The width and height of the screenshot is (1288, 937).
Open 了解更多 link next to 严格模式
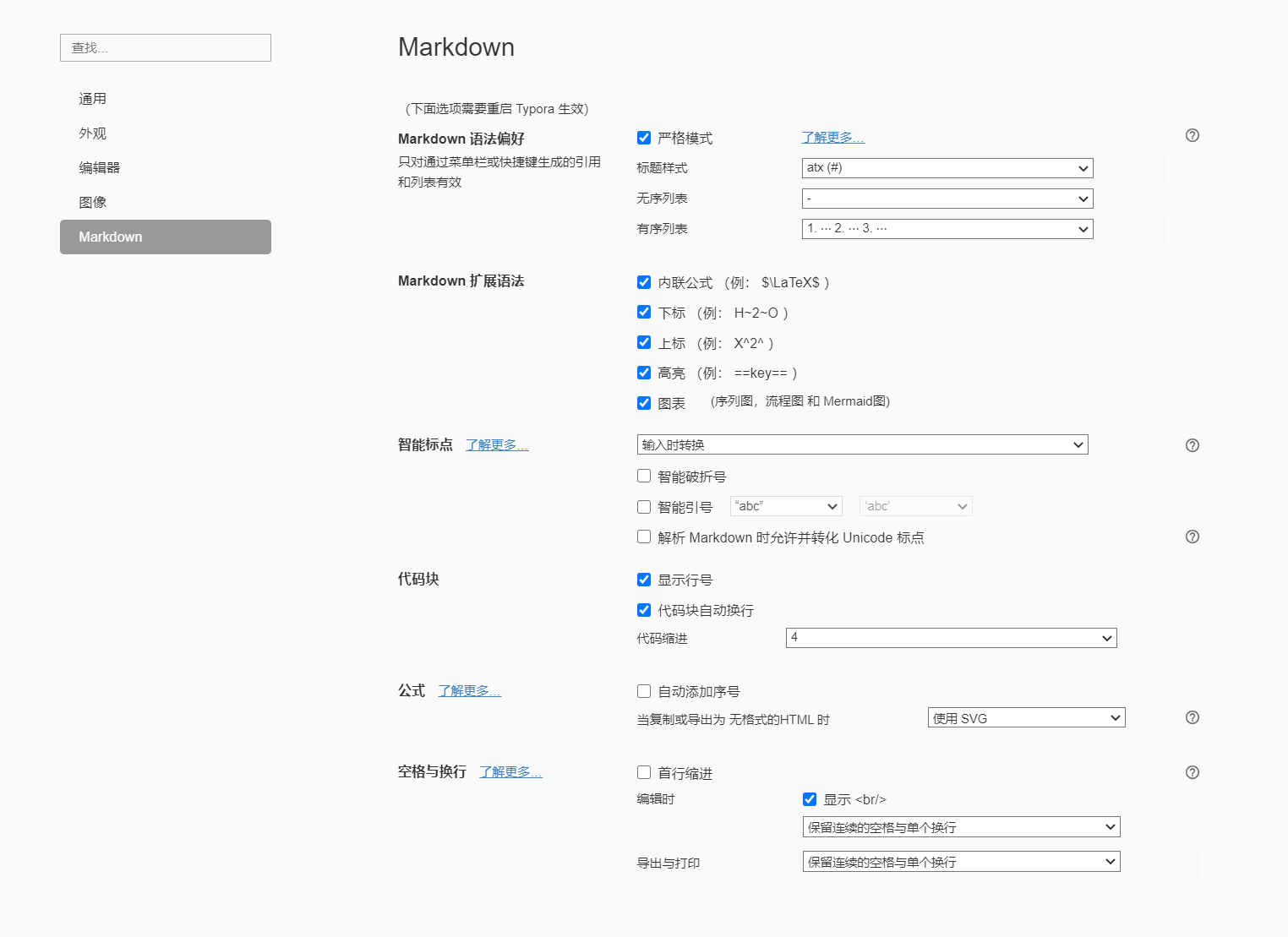pos(833,138)
